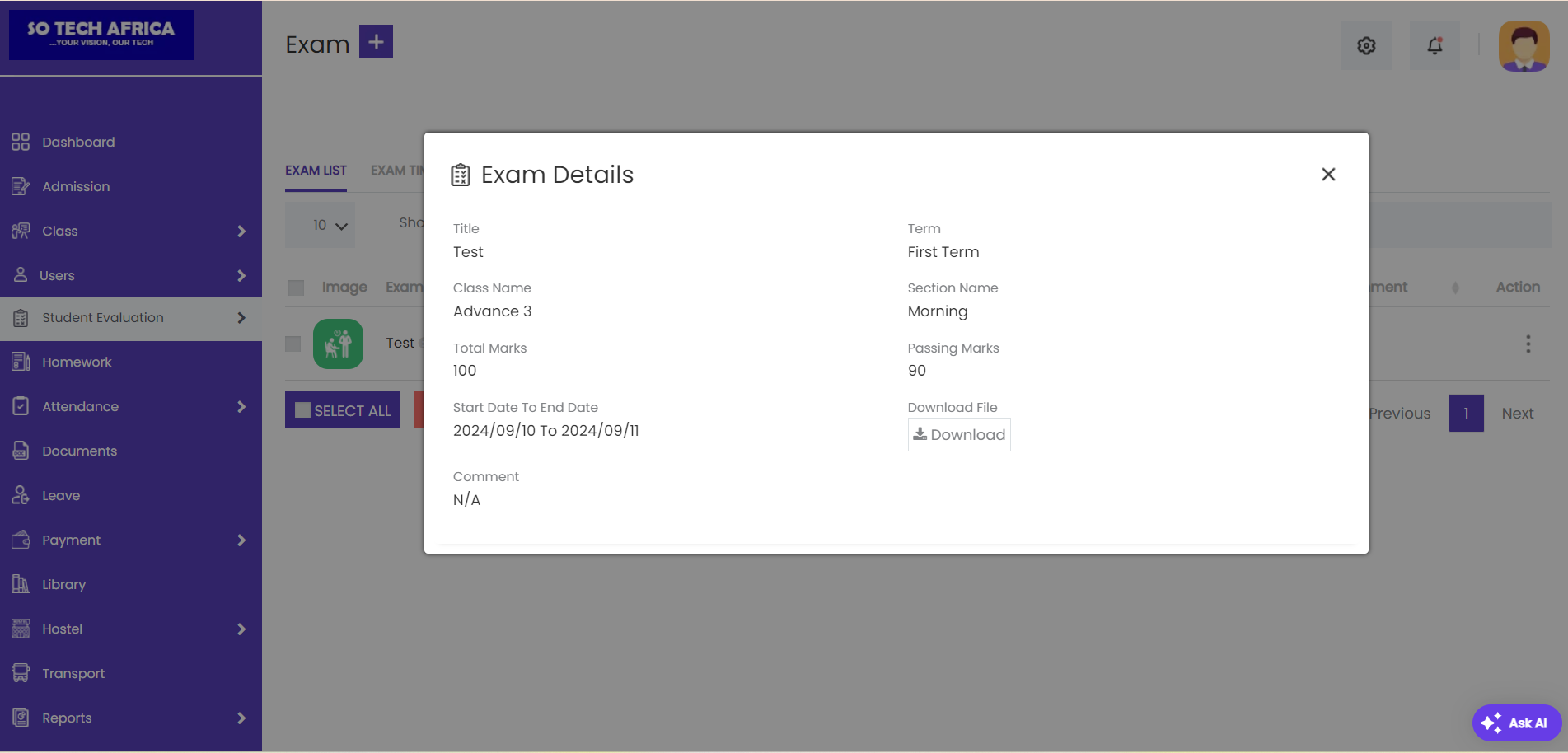Tick the SELECT ALL button checkbox
This screenshot has height=753, width=1568.
(x=303, y=410)
